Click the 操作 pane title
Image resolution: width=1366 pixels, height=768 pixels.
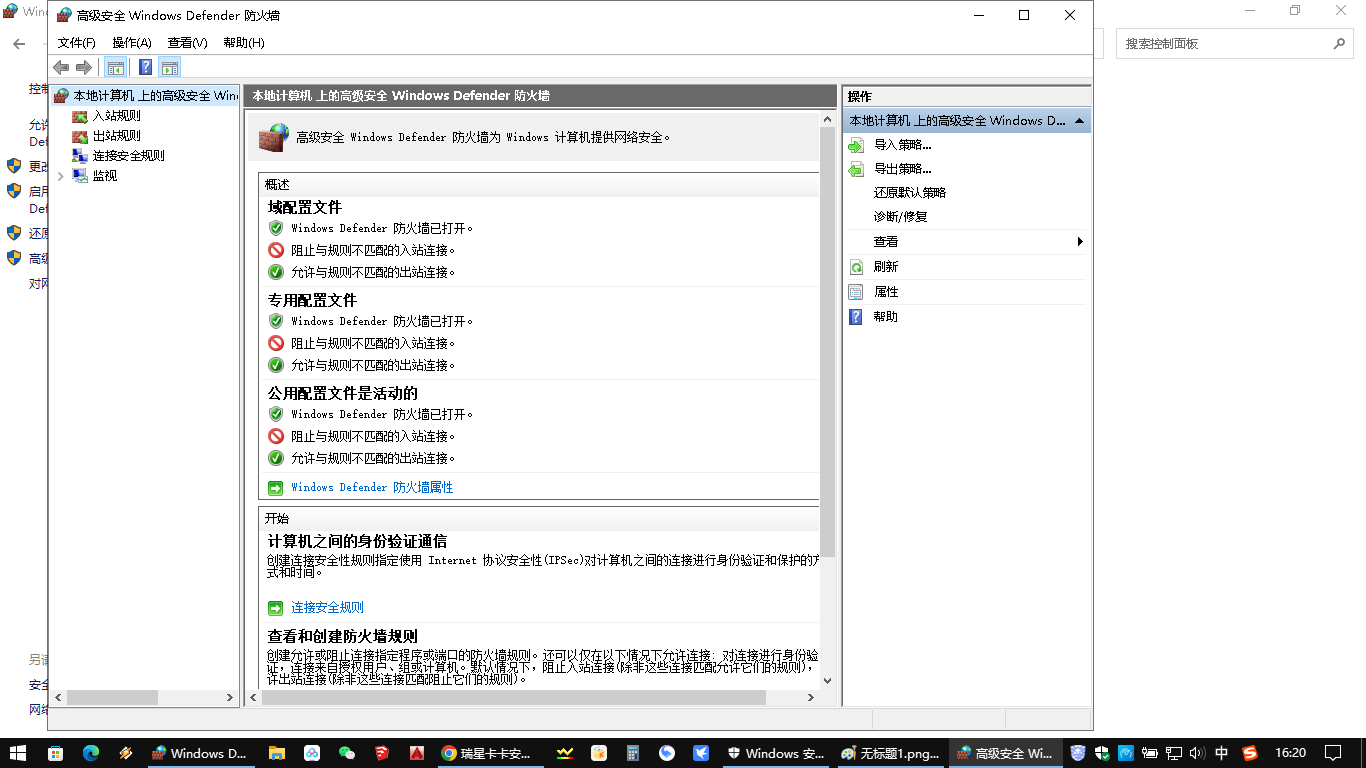click(x=860, y=97)
